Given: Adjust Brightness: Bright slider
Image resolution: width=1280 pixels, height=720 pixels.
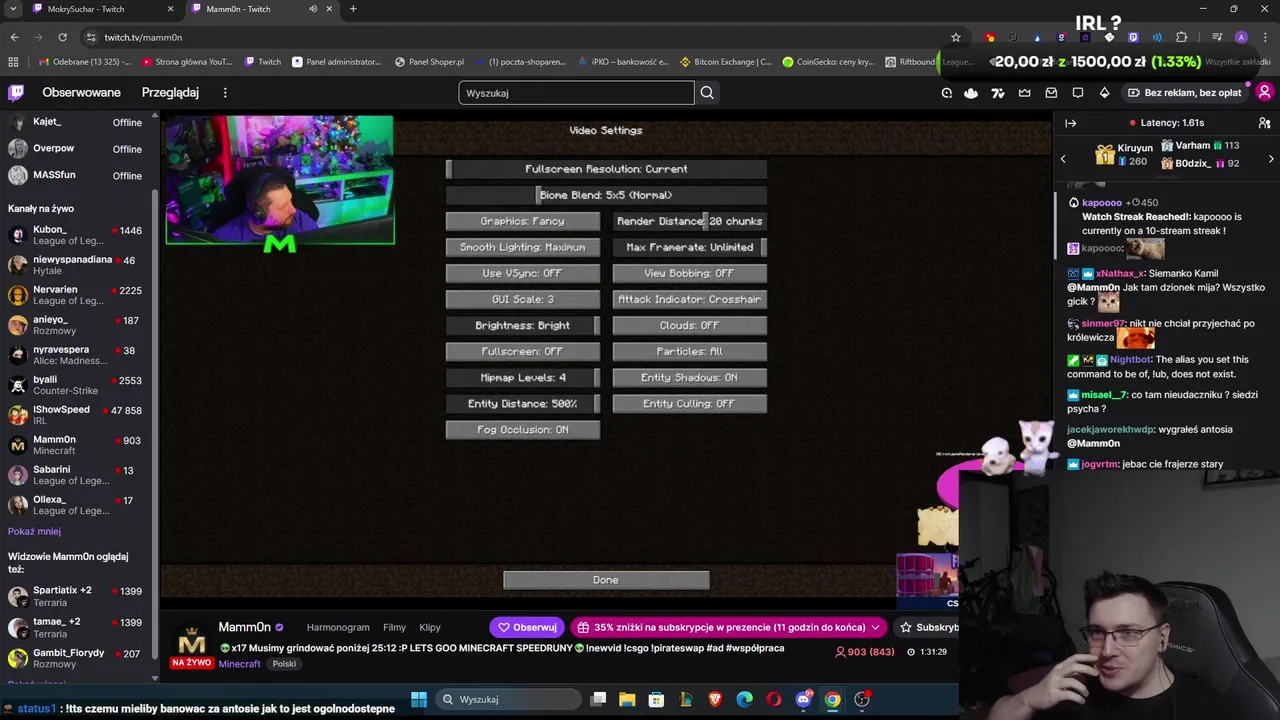Looking at the screenshot, I should pyautogui.click(x=523, y=325).
